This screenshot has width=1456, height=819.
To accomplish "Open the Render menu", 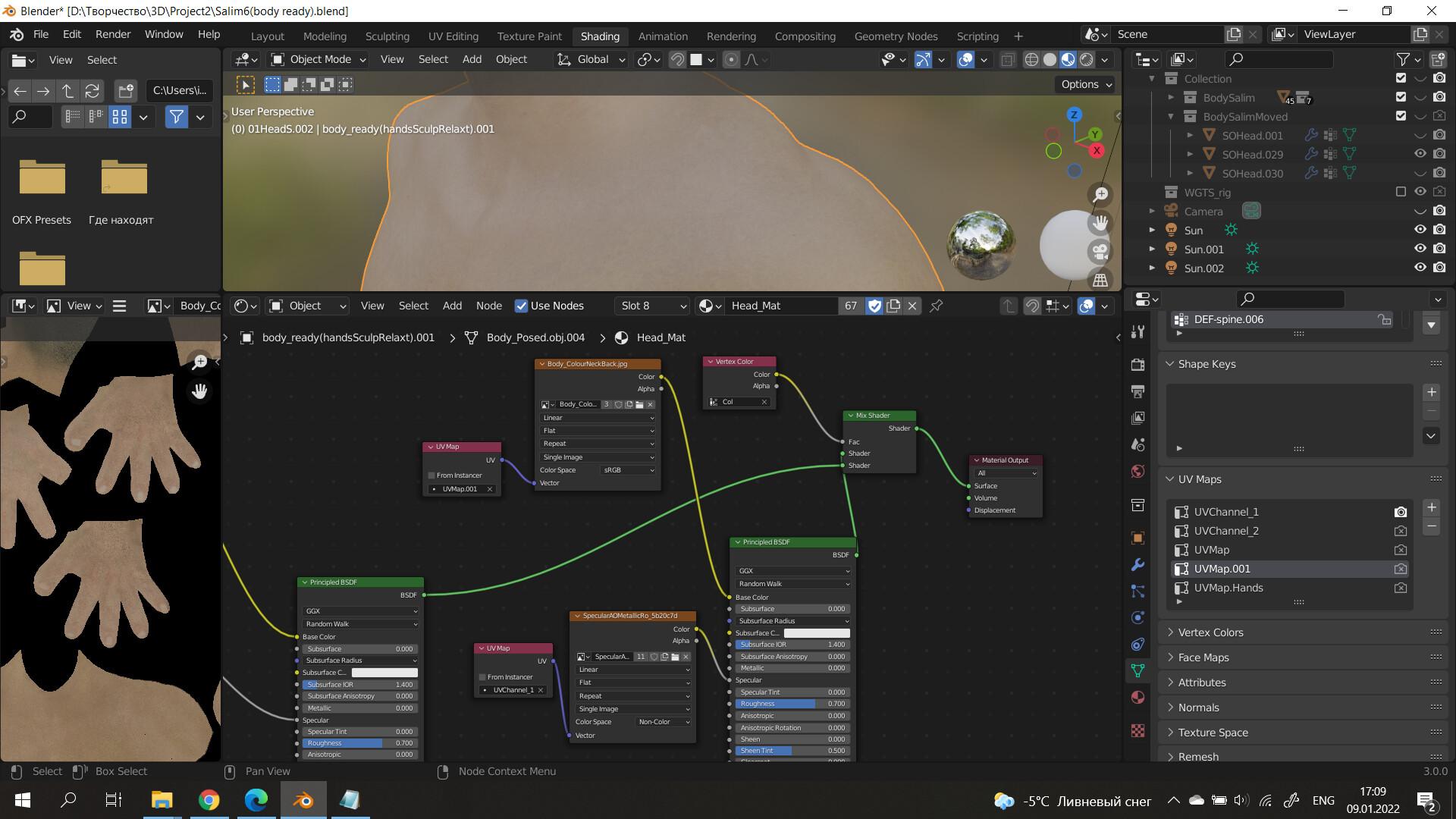I will pos(113,34).
